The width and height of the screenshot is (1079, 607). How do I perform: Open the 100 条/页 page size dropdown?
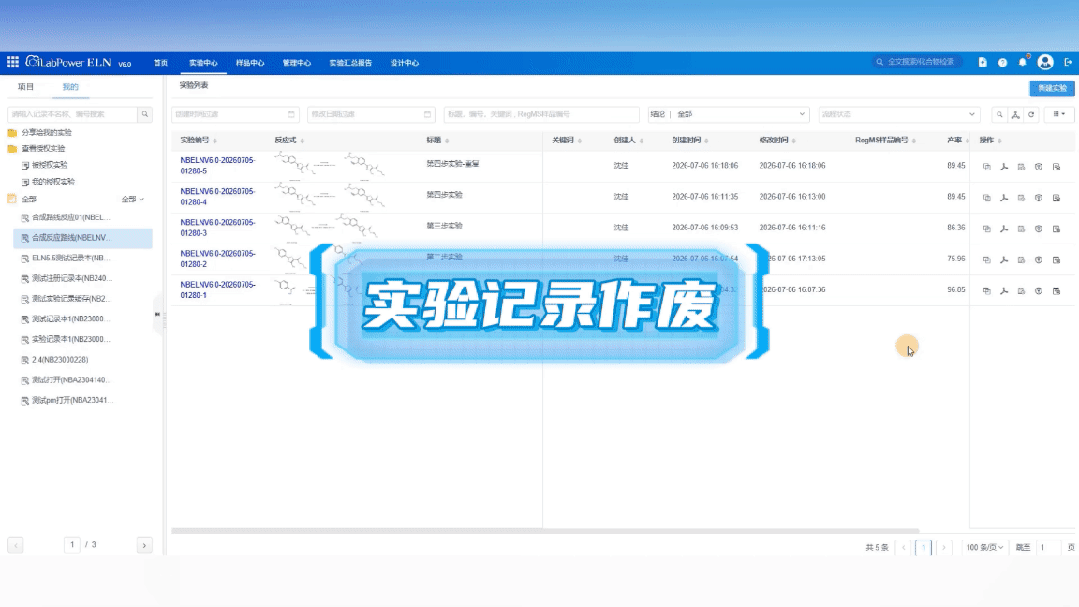point(984,547)
